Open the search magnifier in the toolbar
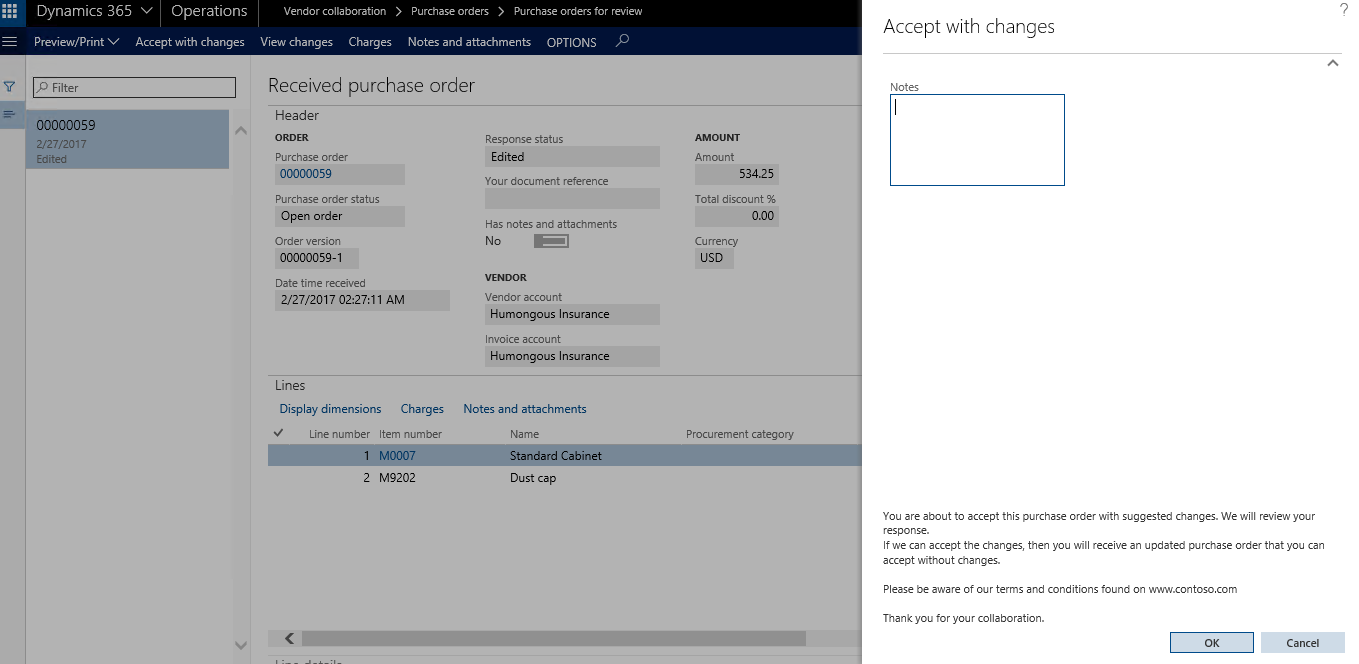Screen dimensions: 1359x664 click(x=622, y=42)
